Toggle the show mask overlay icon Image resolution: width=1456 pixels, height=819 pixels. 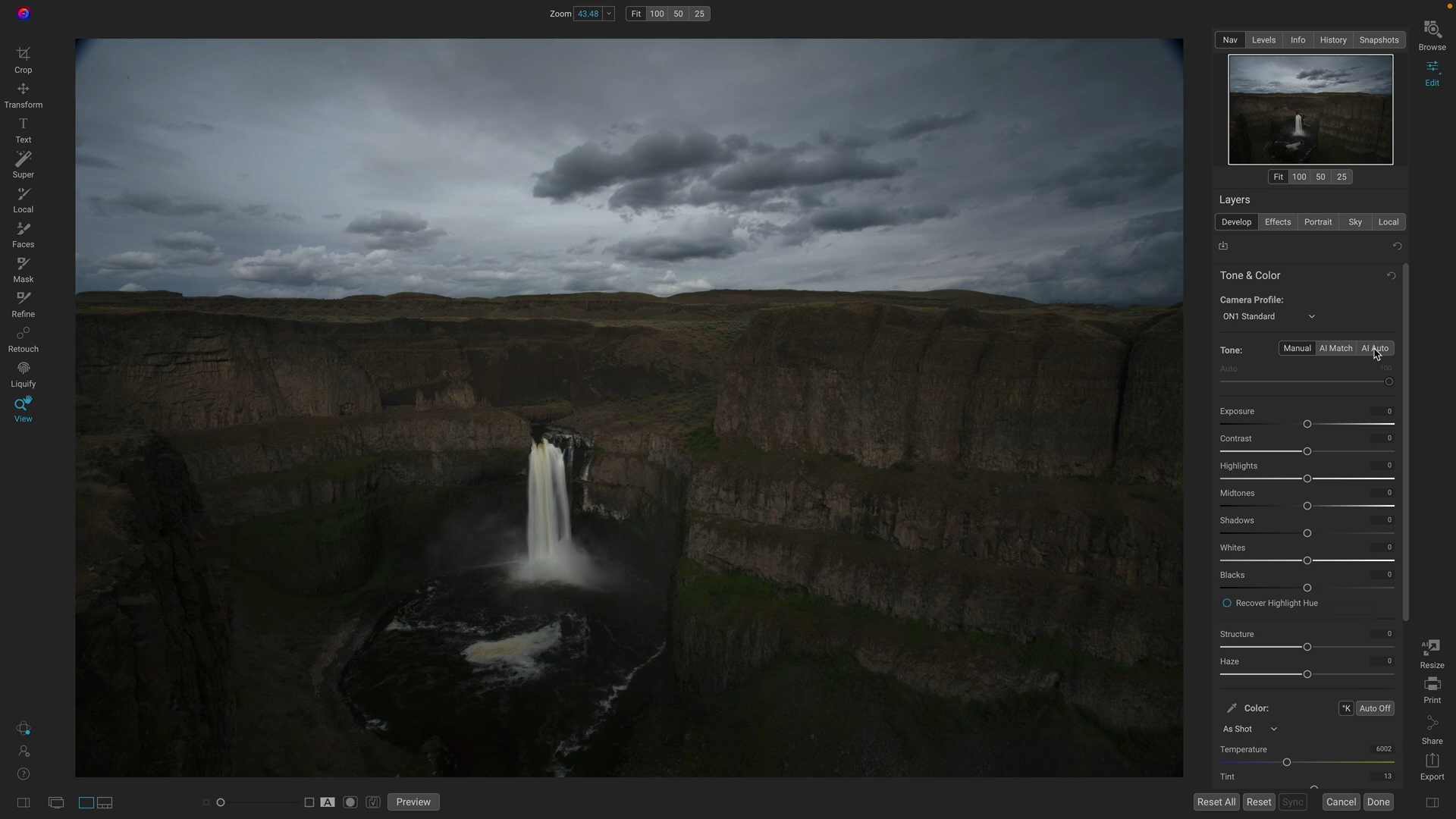click(x=350, y=802)
